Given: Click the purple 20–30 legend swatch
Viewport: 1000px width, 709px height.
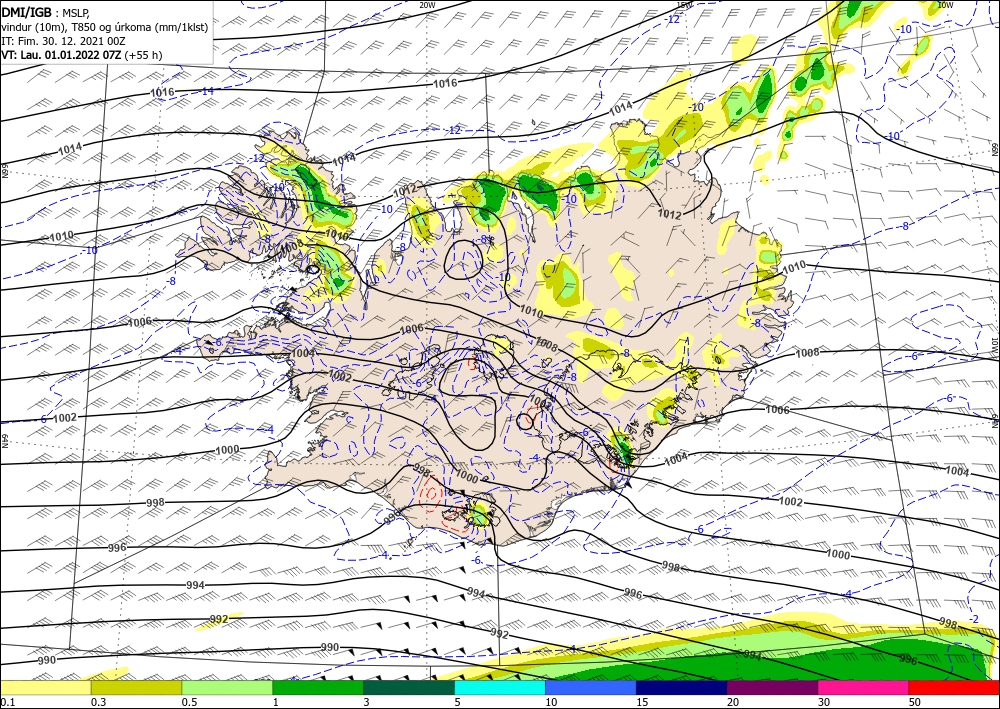Looking at the screenshot, I should pyautogui.click(x=772, y=688).
